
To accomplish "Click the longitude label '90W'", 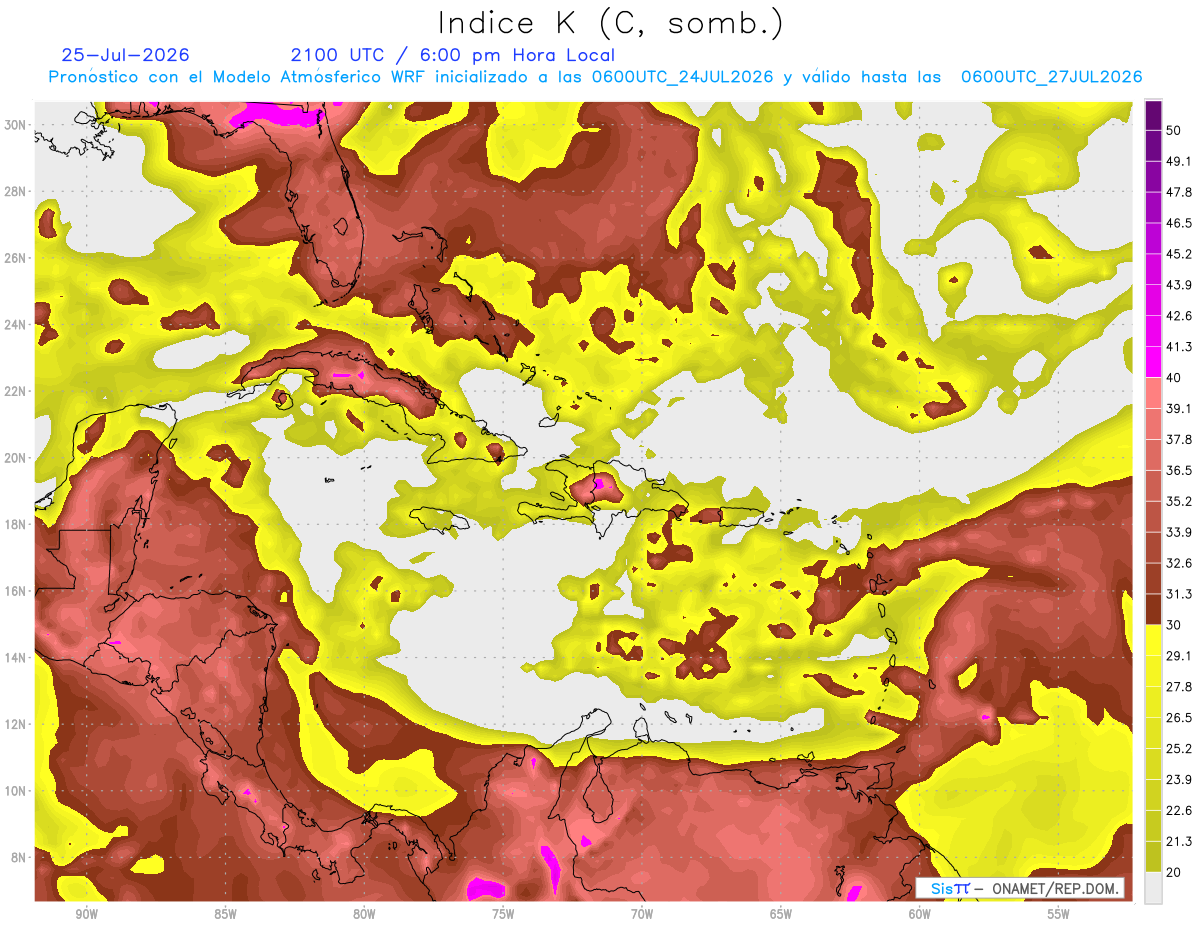I will click(x=86, y=915).
